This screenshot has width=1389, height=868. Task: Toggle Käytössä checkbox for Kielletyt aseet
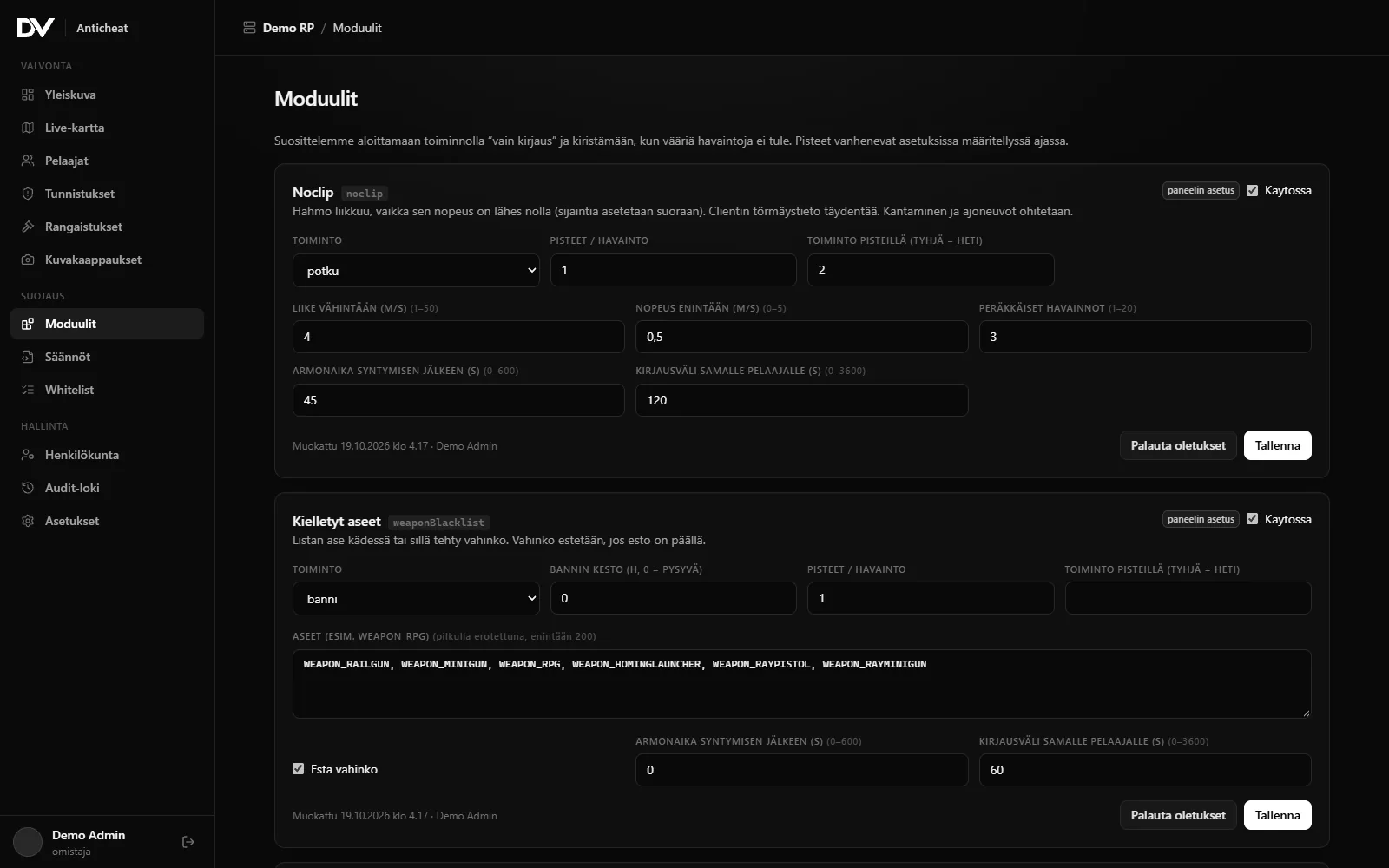pos(1252,519)
